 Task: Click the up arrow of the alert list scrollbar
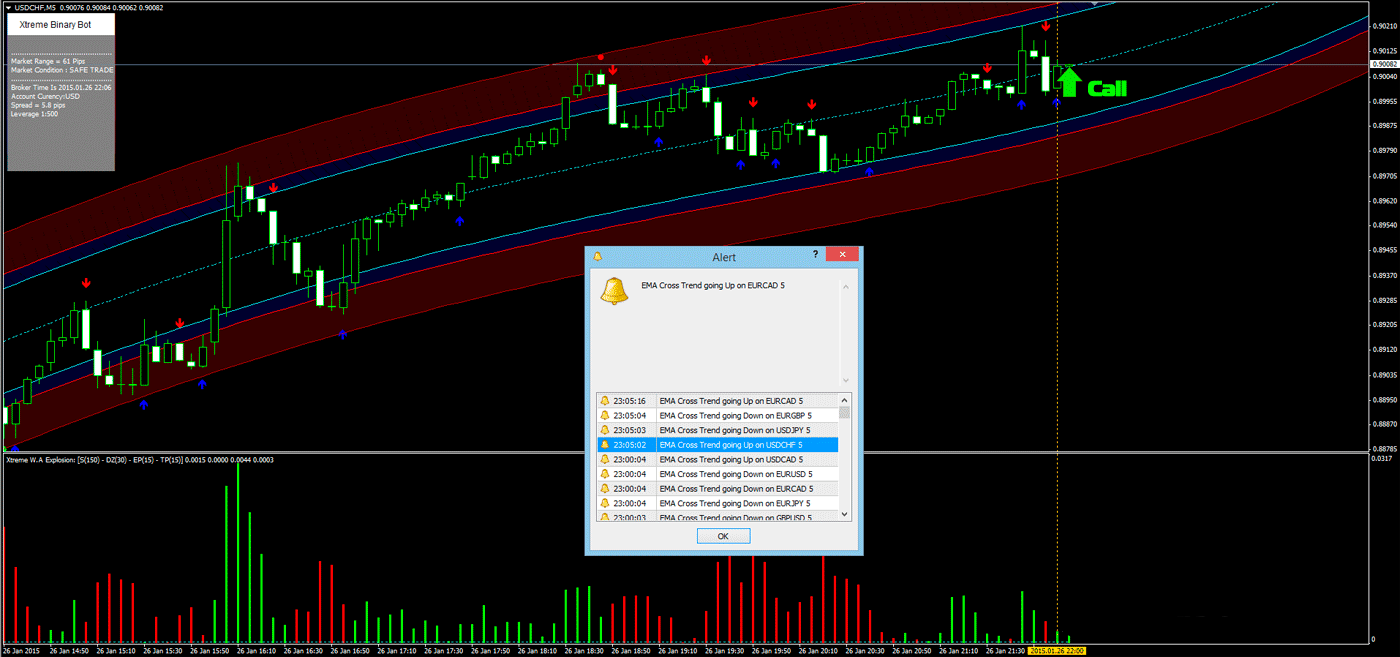843,400
